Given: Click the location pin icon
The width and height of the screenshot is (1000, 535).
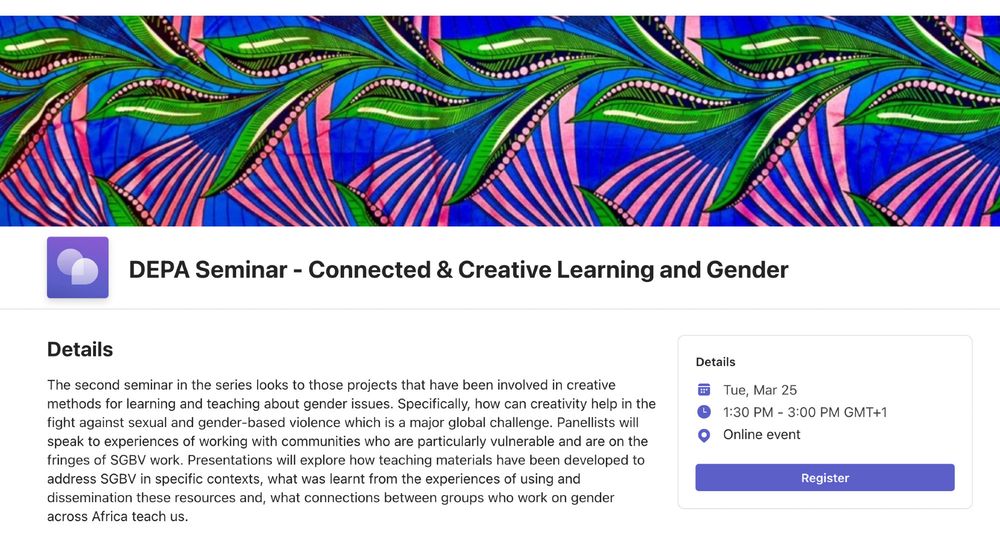Looking at the screenshot, I should (704, 436).
